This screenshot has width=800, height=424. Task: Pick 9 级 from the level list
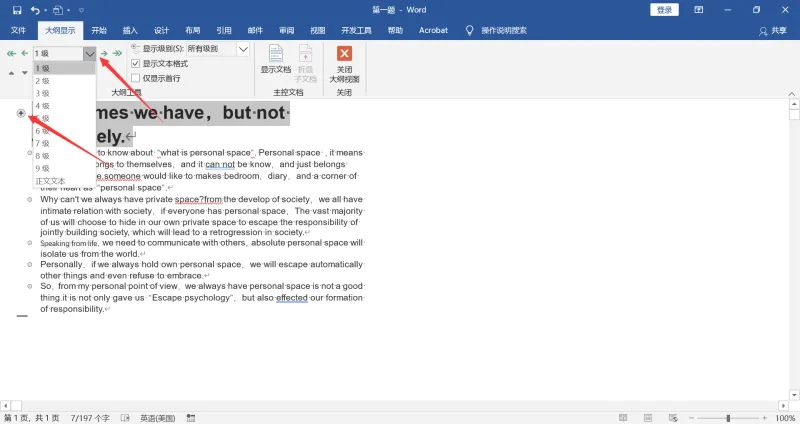point(64,168)
